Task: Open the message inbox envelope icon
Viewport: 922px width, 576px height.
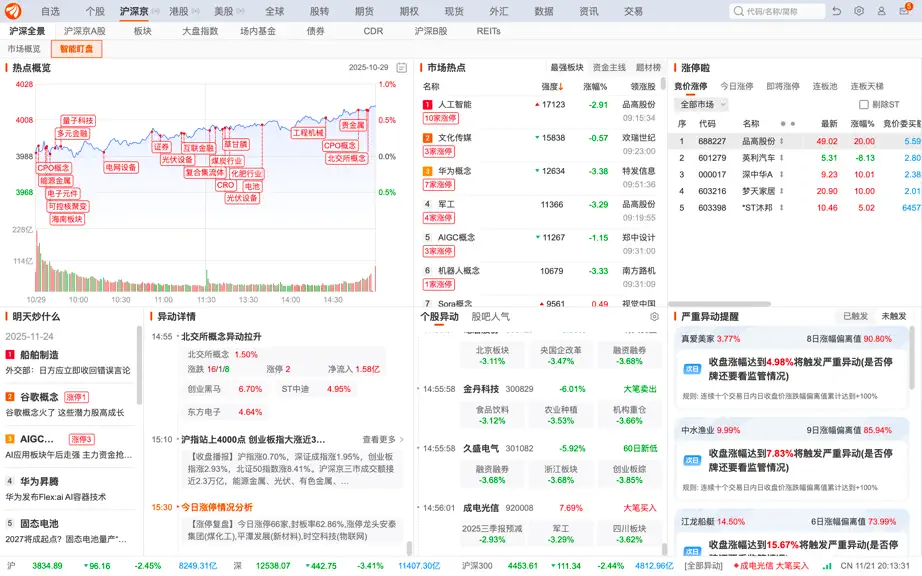Action: click(x=904, y=11)
